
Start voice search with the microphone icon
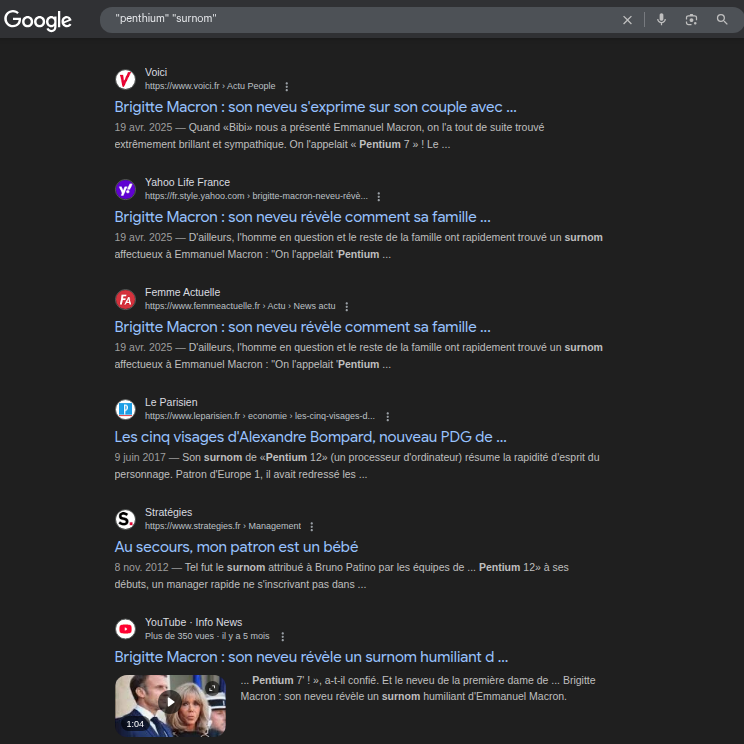point(661,19)
